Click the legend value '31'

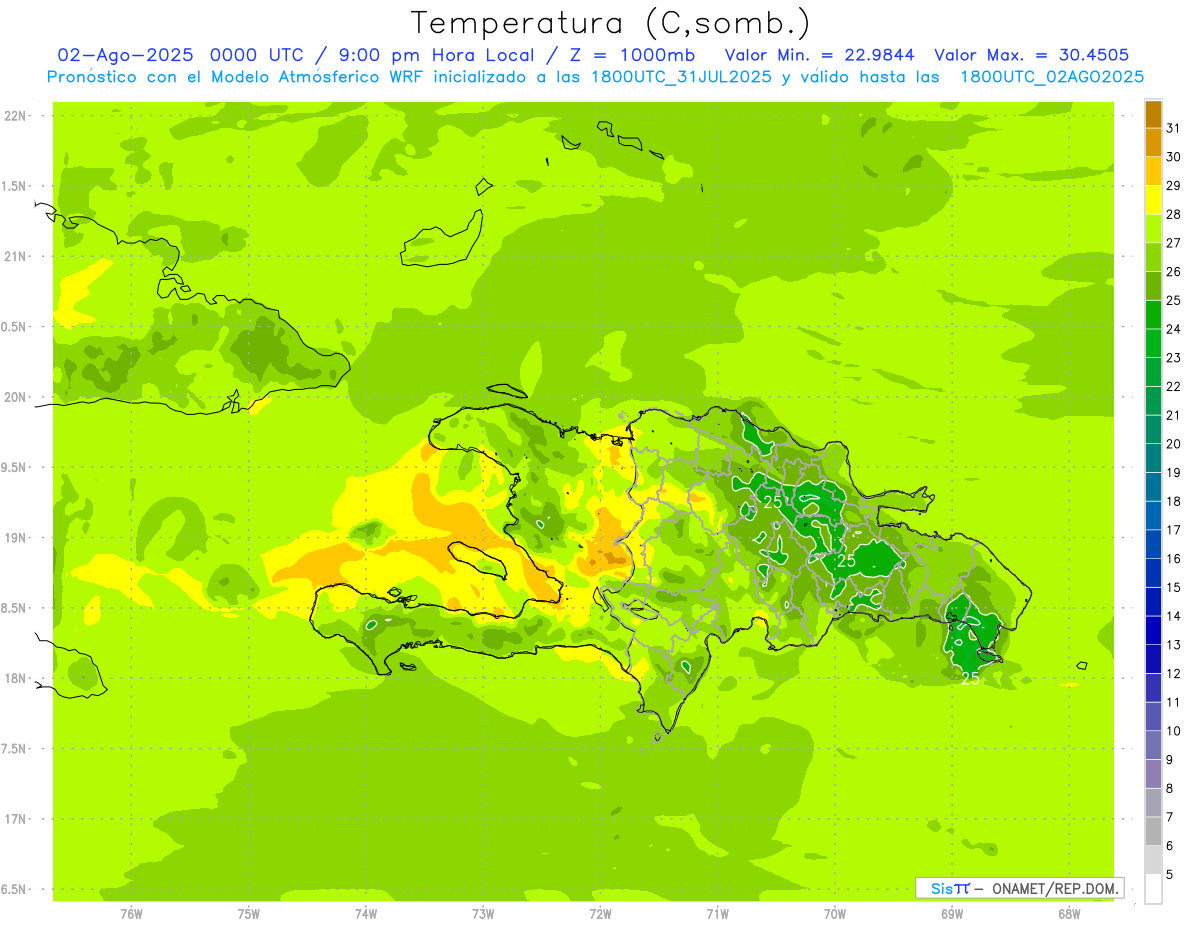pyautogui.click(x=1173, y=129)
